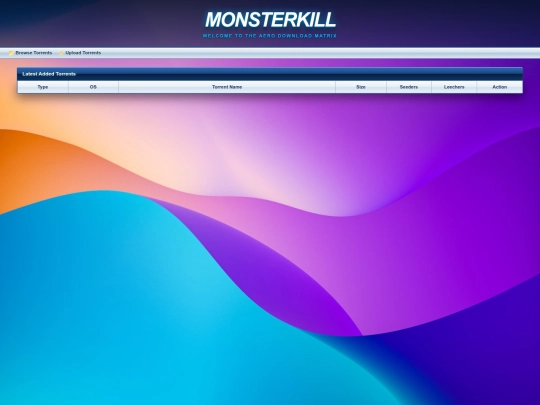
Task: Click the Seeders column header
Action: [409, 87]
